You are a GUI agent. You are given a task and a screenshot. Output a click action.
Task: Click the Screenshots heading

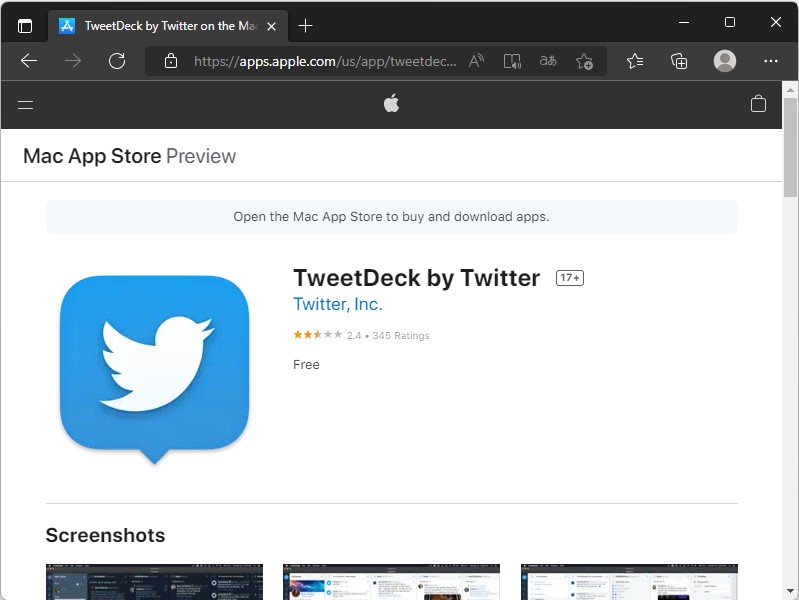[x=105, y=535]
